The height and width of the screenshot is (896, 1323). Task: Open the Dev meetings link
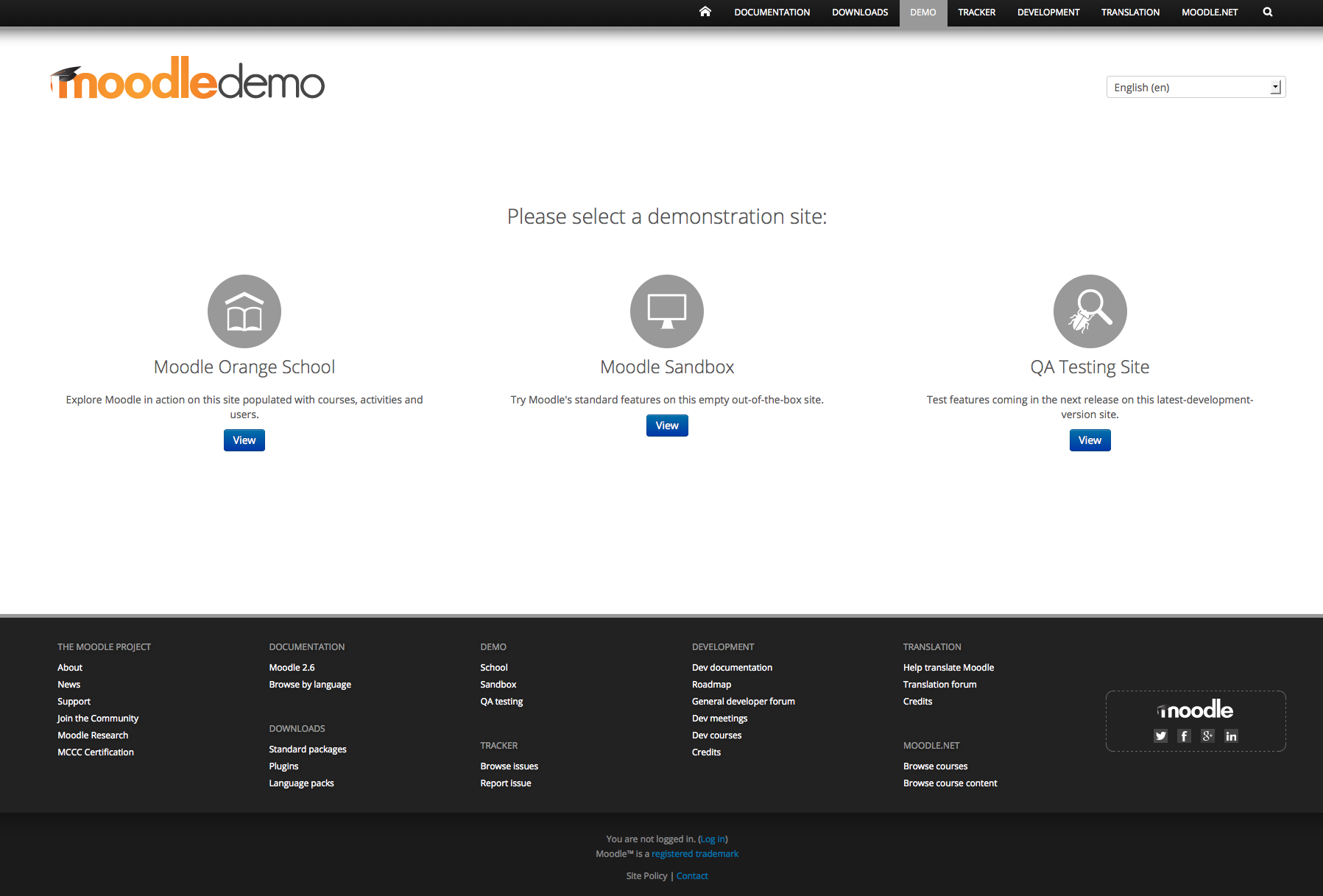pos(719,719)
